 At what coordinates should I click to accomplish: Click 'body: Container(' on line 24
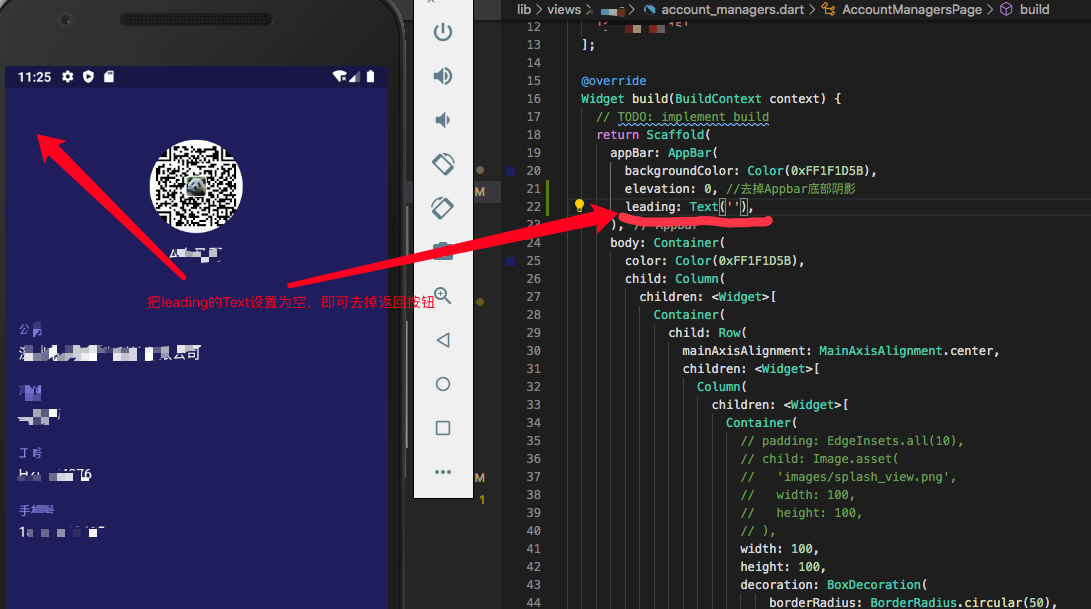668,243
